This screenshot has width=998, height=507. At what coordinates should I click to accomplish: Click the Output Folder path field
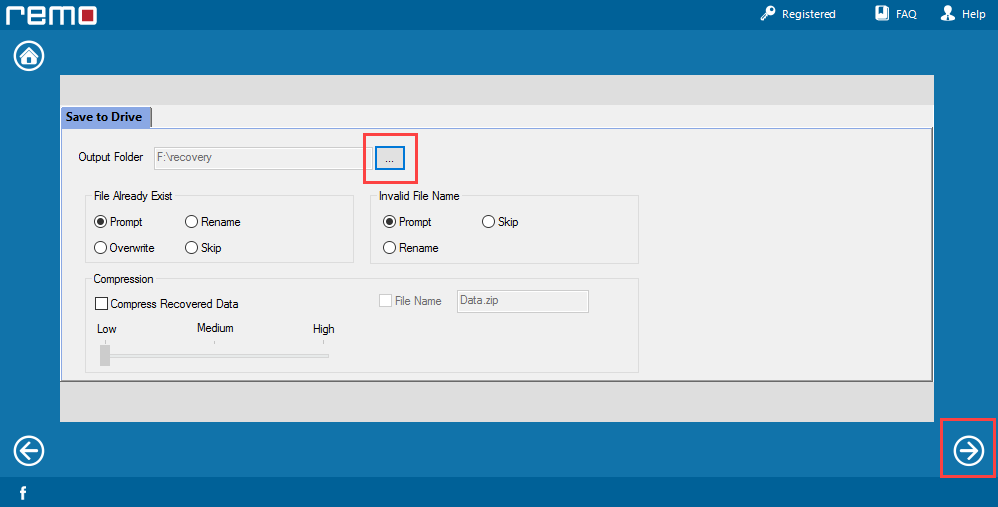tap(263, 158)
